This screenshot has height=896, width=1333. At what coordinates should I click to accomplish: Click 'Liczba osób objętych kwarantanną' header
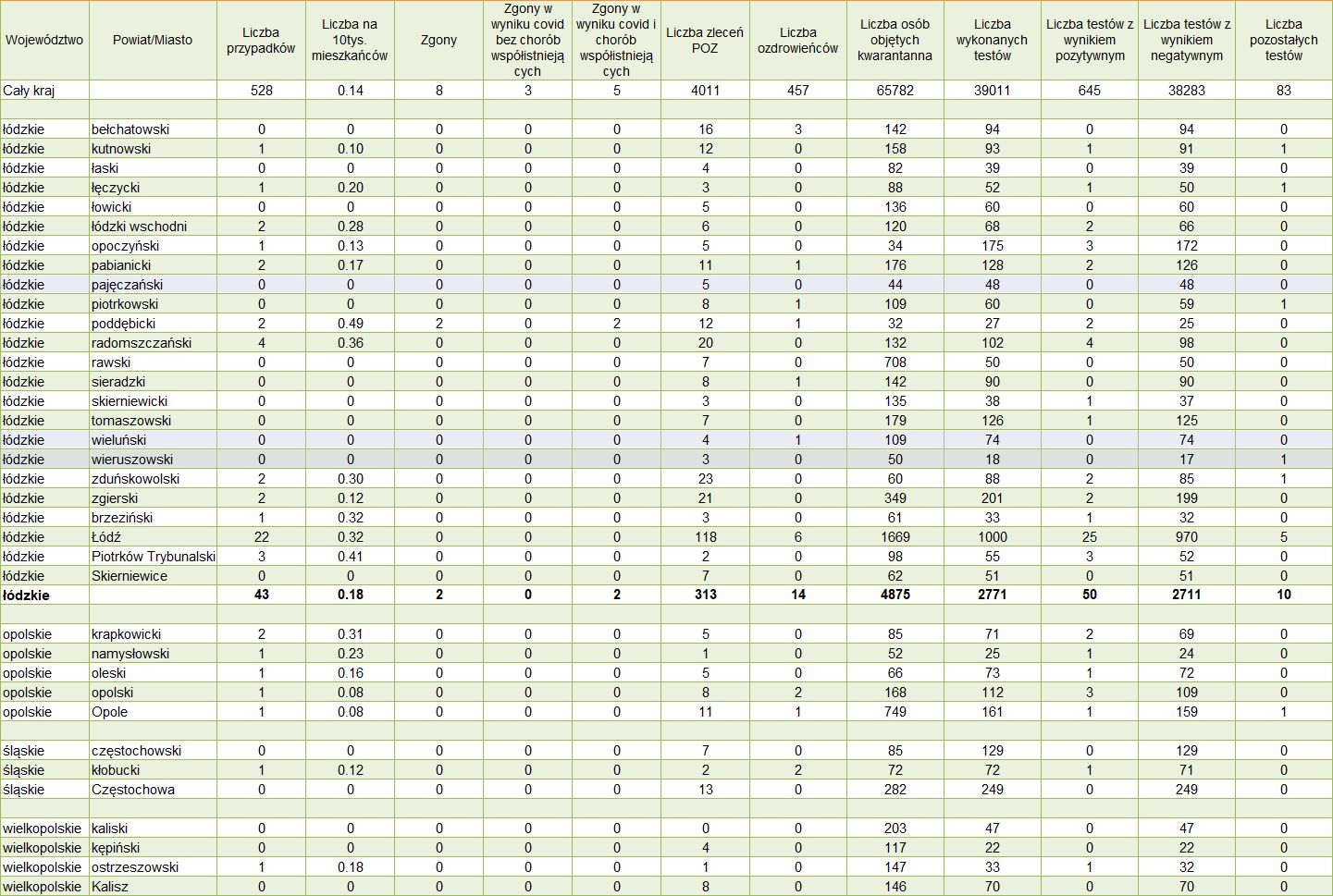tap(895, 40)
